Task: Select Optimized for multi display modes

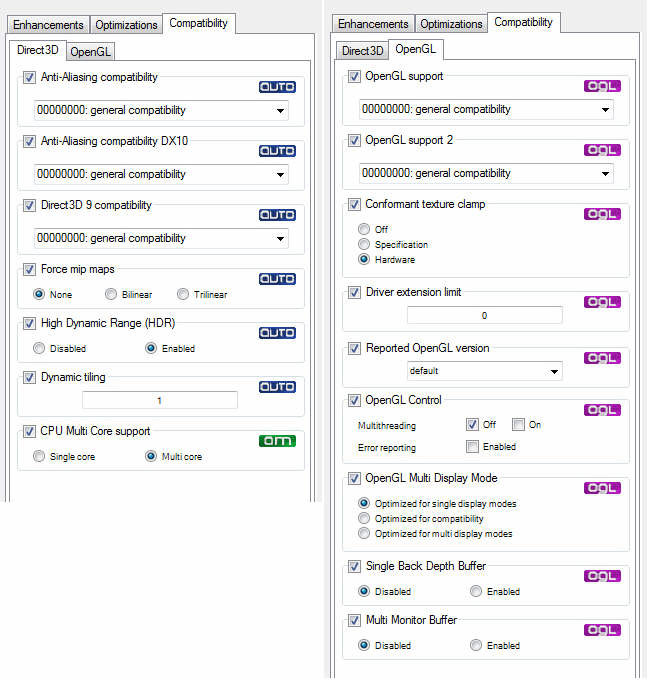Action: [x=364, y=534]
